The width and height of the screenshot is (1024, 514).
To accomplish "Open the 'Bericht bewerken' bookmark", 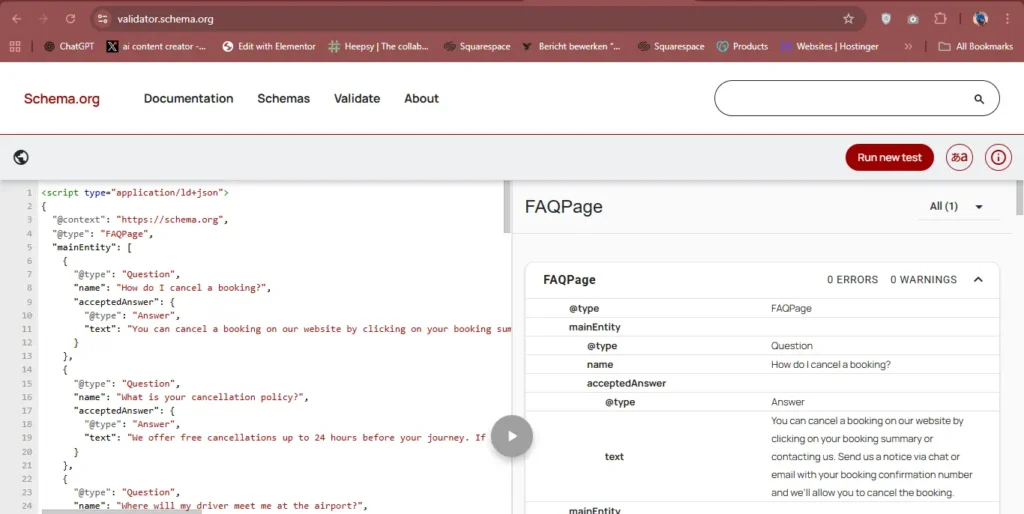I will pyautogui.click(x=571, y=46).
